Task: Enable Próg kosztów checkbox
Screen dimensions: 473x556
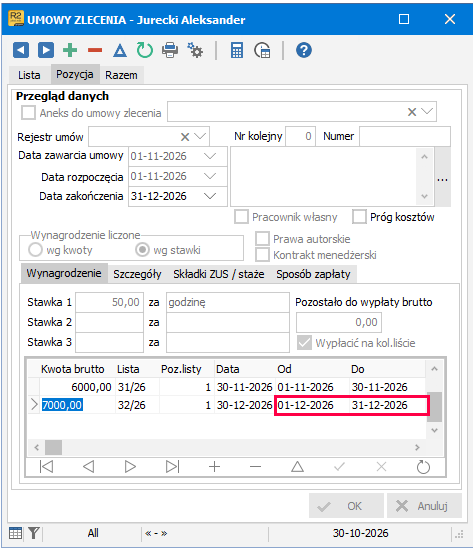Action: [x=359, y=217]
